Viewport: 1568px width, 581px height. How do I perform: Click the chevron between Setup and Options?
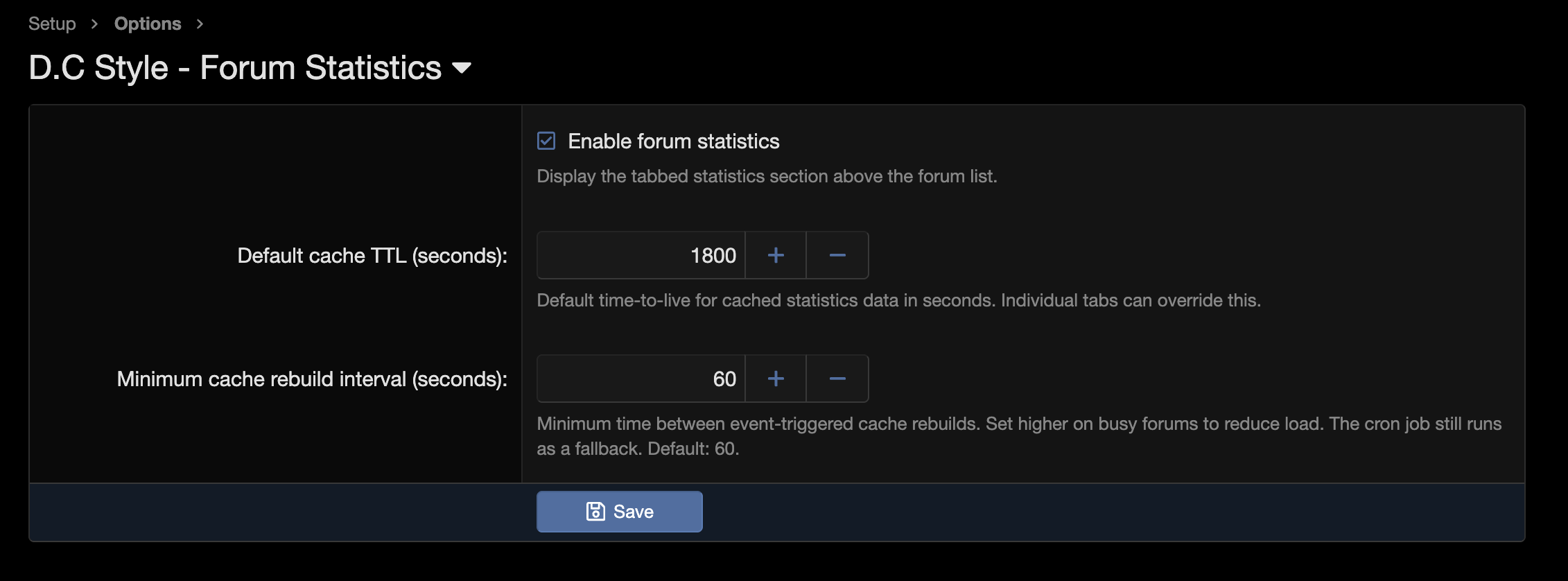click(95, 23)
